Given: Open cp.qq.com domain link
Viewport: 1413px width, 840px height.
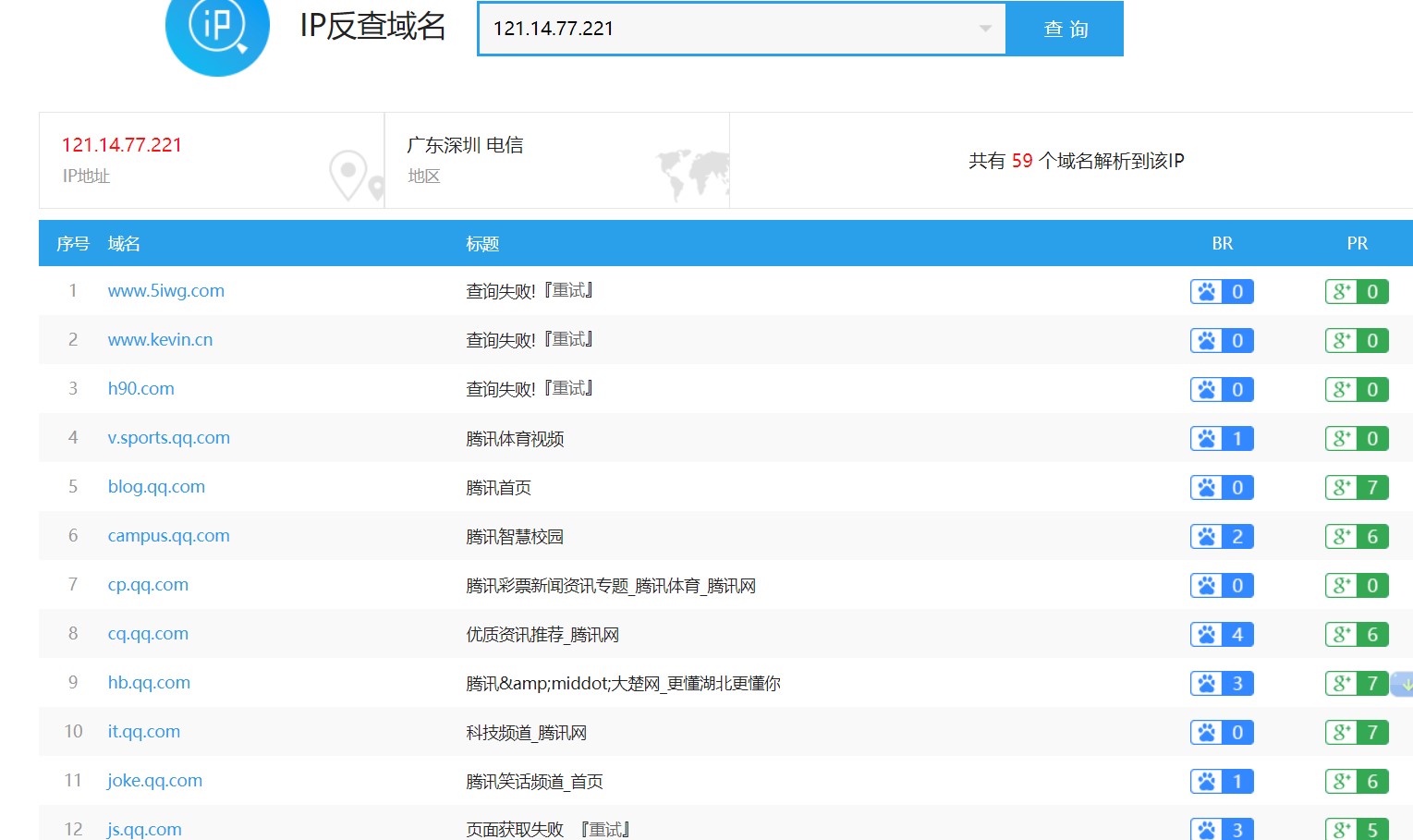Looking at the screenshot, I should (148, 585).
